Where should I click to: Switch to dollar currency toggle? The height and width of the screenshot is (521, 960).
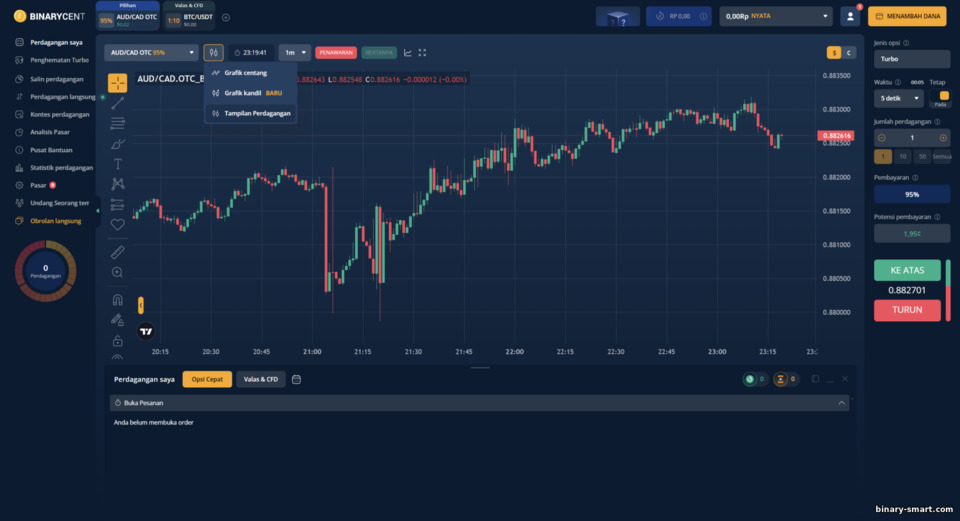[833, 53]
